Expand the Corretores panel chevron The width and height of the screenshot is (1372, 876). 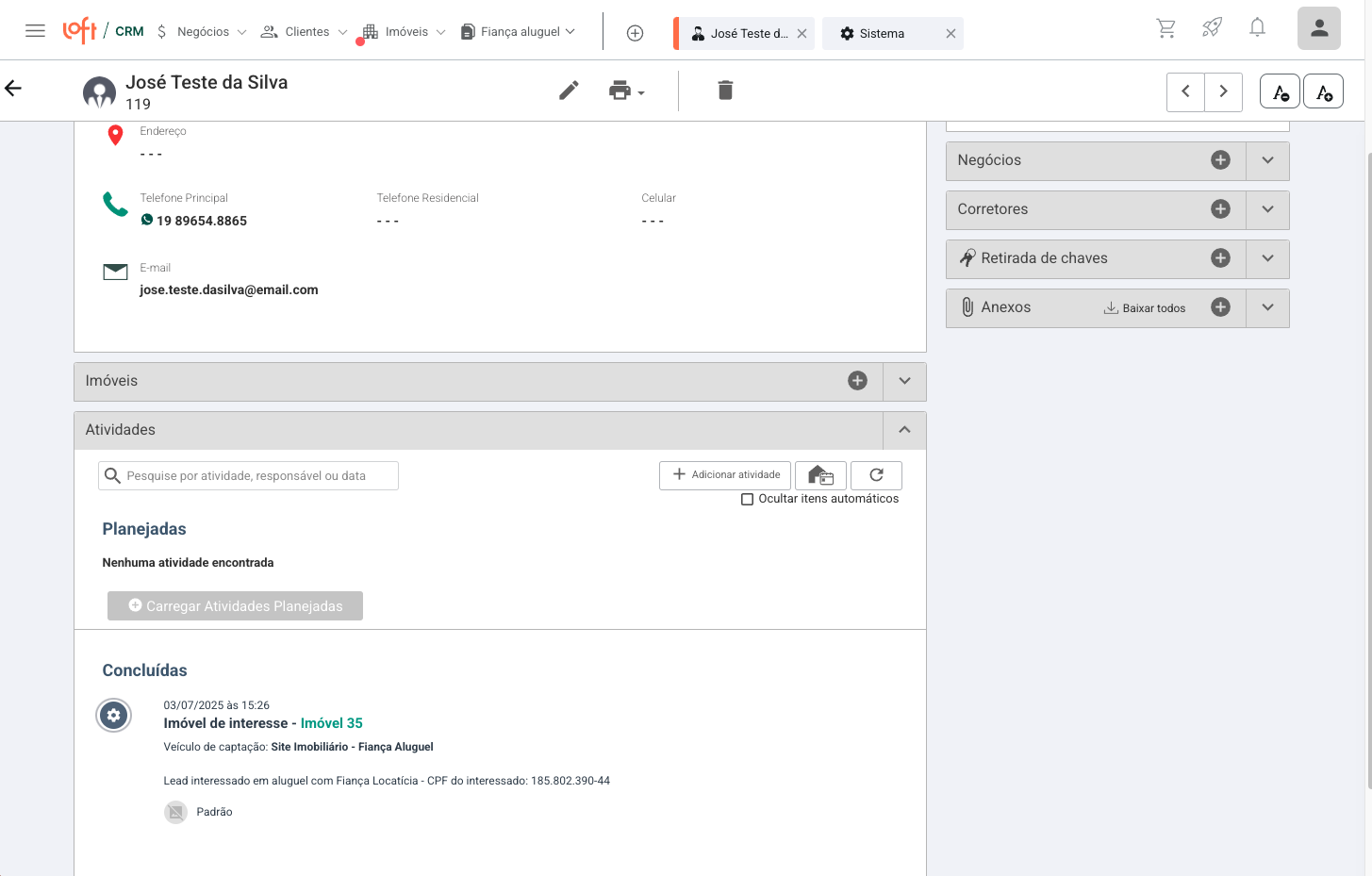1267,209
